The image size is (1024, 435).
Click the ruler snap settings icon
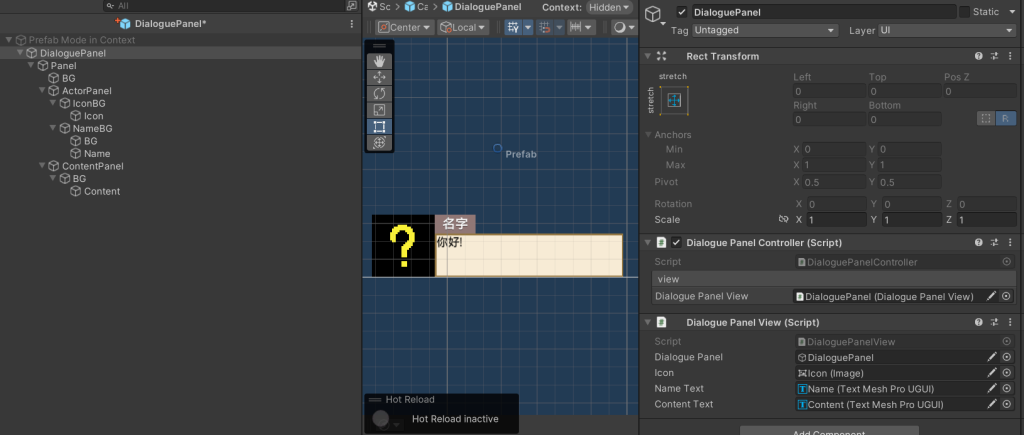pos(576,27)
